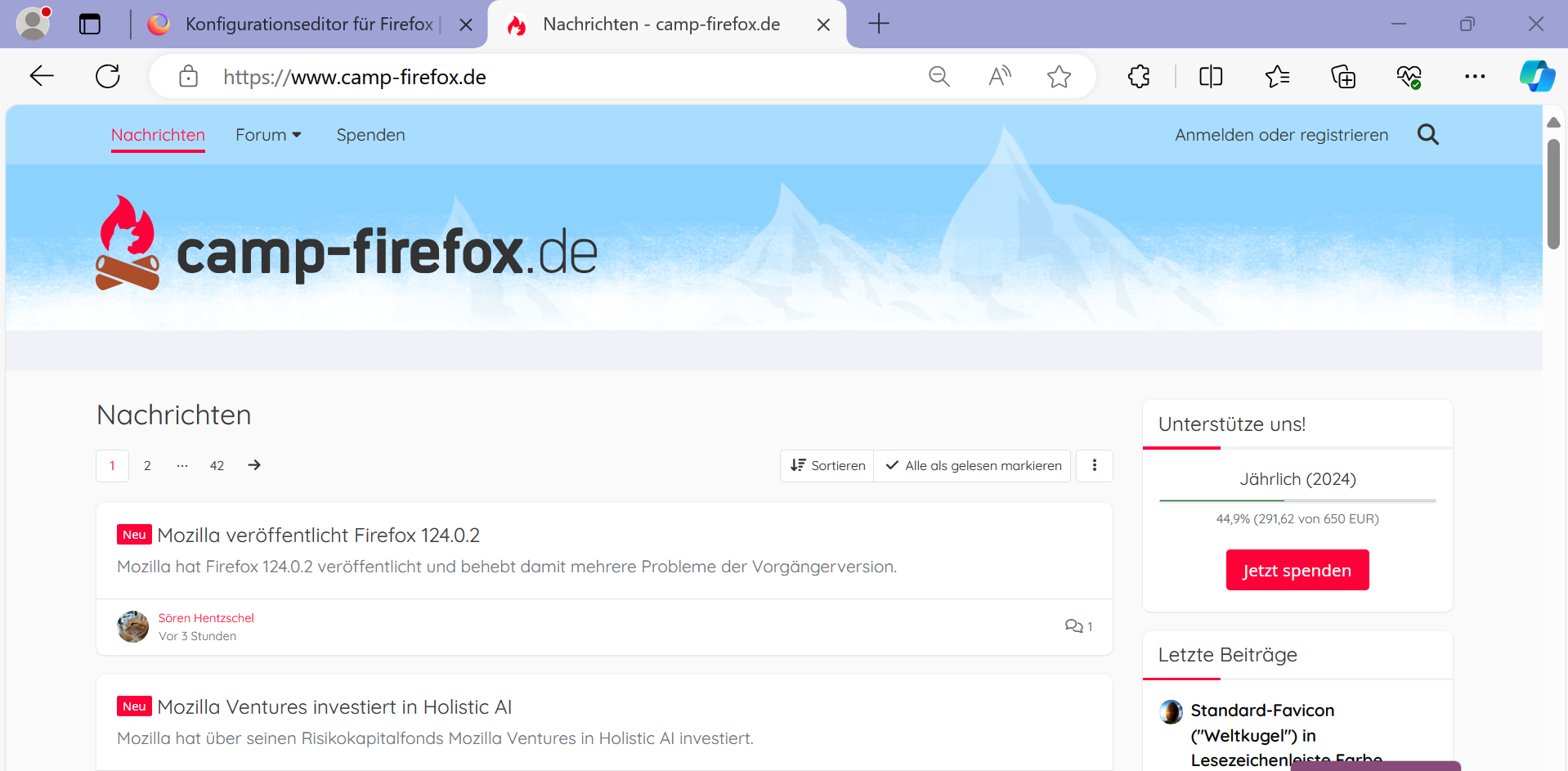Open the Collections icon

(1343, 77)
